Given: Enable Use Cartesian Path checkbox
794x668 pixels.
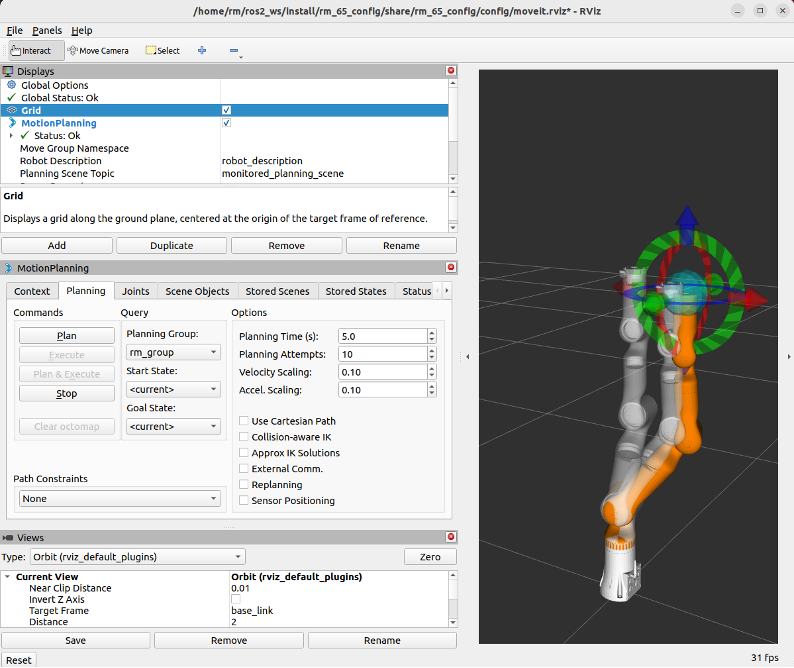Looking at the screenshot, I should point(245,421).
